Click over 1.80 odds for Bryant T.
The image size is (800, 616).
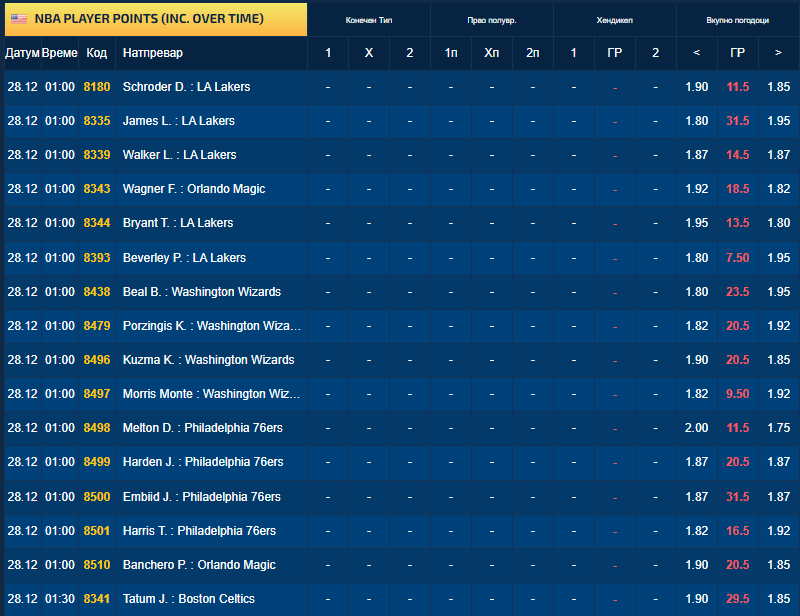(779, 223)
